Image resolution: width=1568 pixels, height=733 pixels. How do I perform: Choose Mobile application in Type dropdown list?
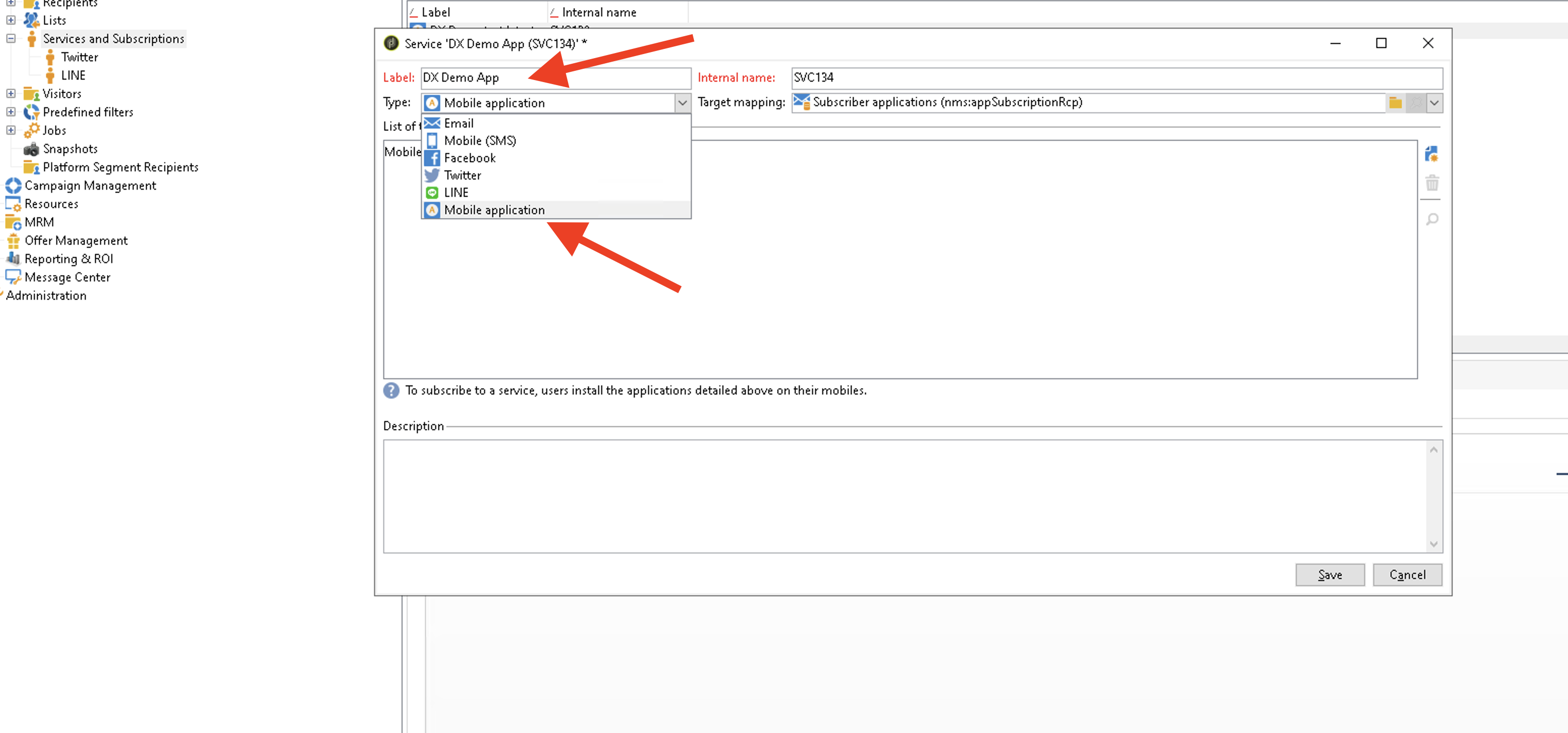(556, 210)
